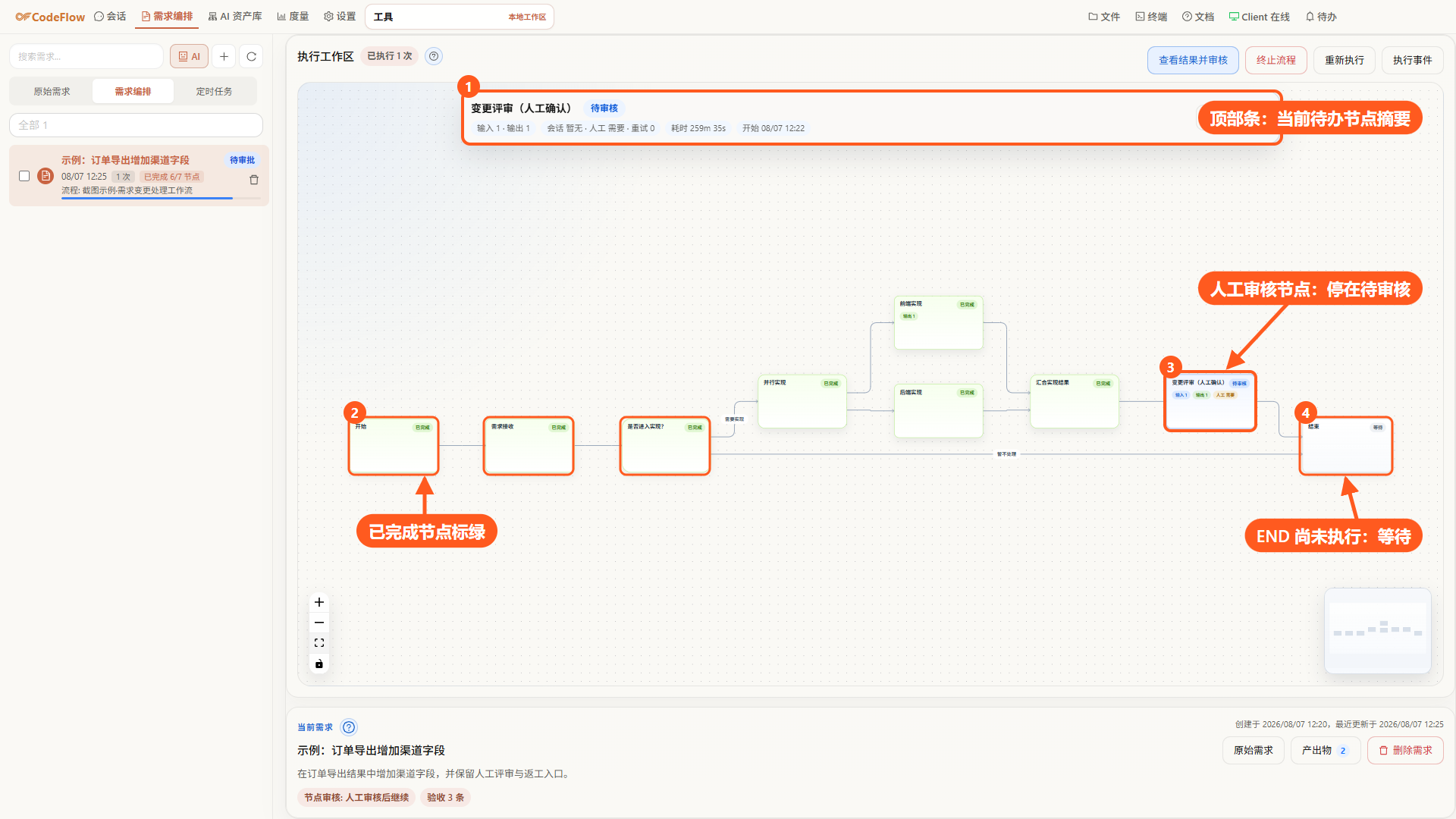The image size is (1456, 819).
Task: Click 待审核 badge in top summary bar
Action: click(604, 108)
